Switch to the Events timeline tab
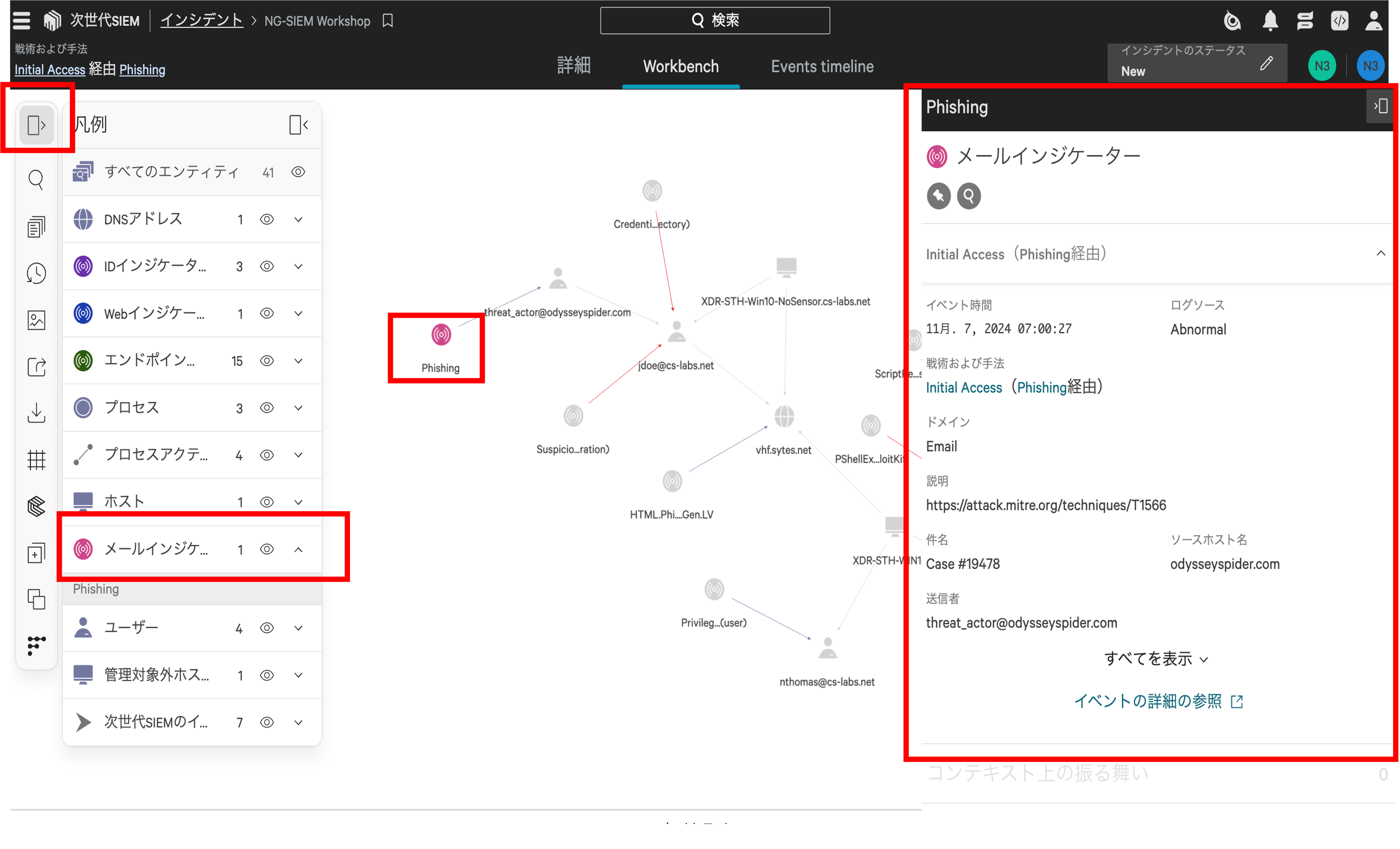This screenshot has width=1400, height=849. tap(822, 67)
